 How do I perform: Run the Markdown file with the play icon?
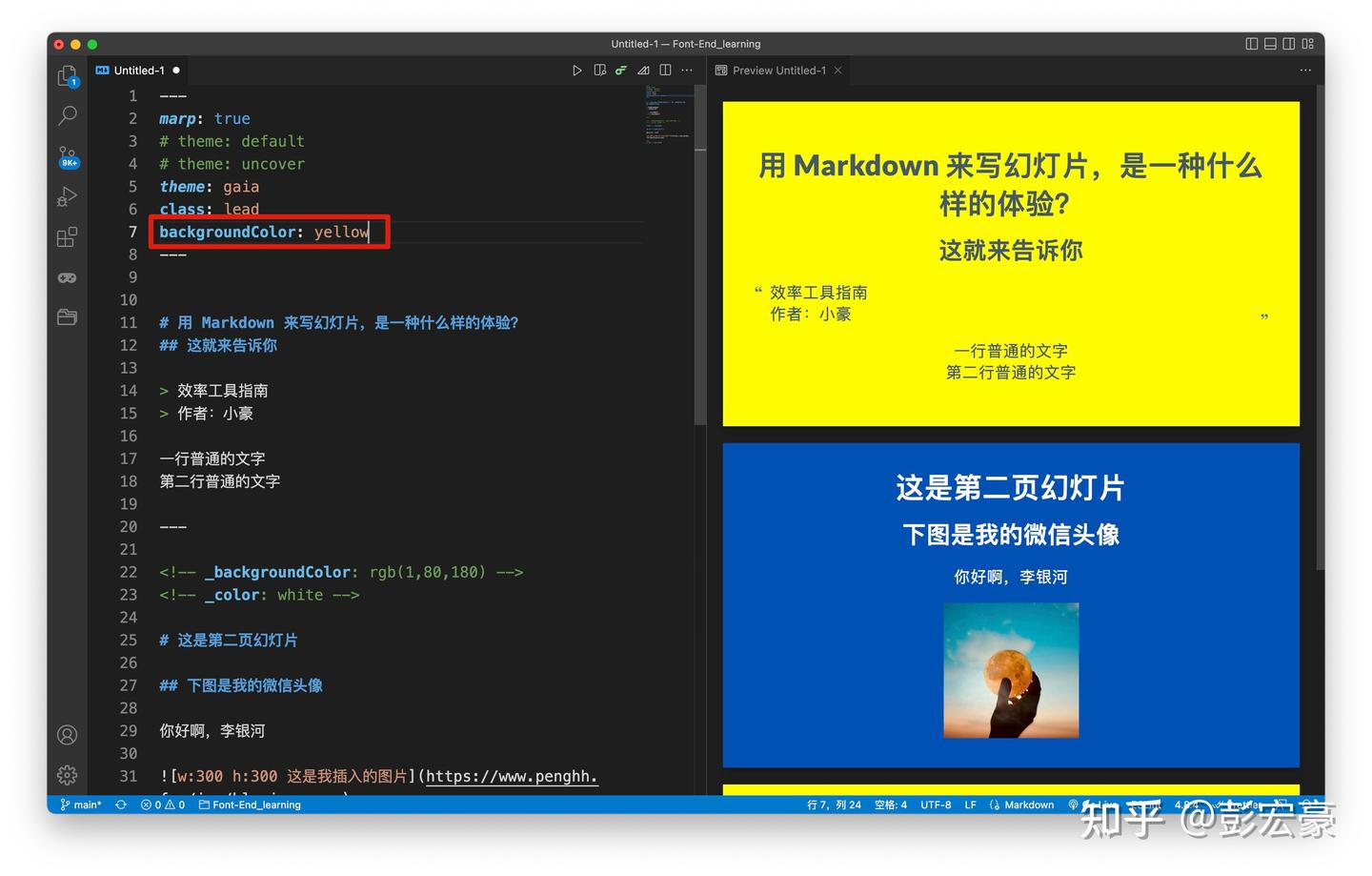pyautogui.click(x=576, y=70)
